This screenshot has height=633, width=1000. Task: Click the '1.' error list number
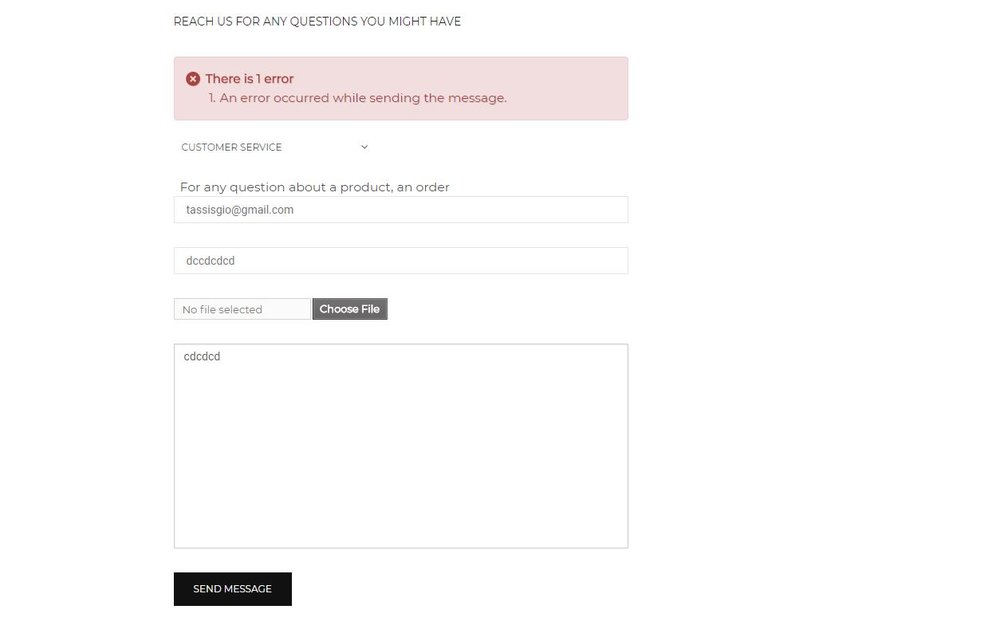(212, 98)
